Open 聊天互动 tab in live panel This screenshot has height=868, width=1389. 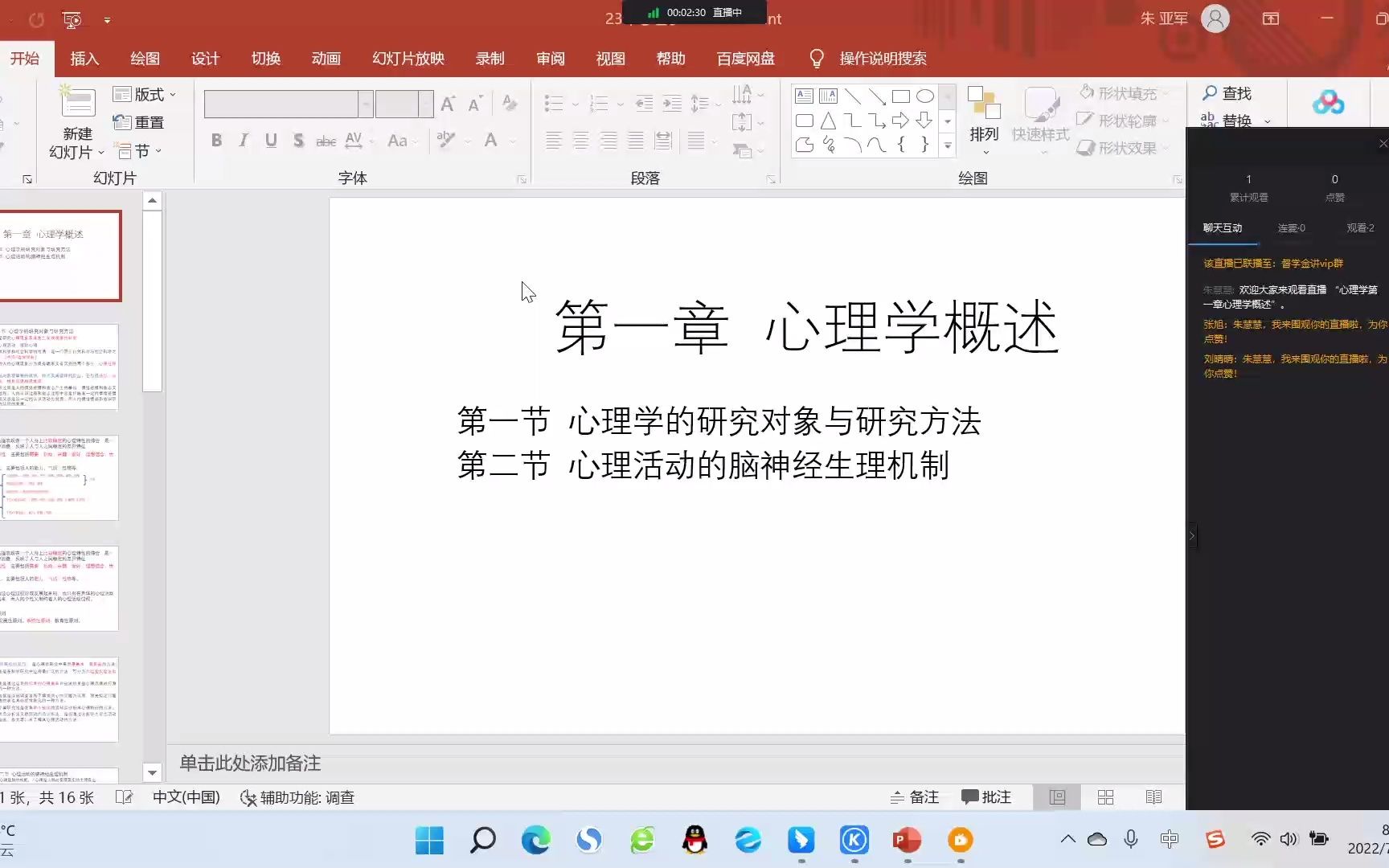(x=1223, y=228)
